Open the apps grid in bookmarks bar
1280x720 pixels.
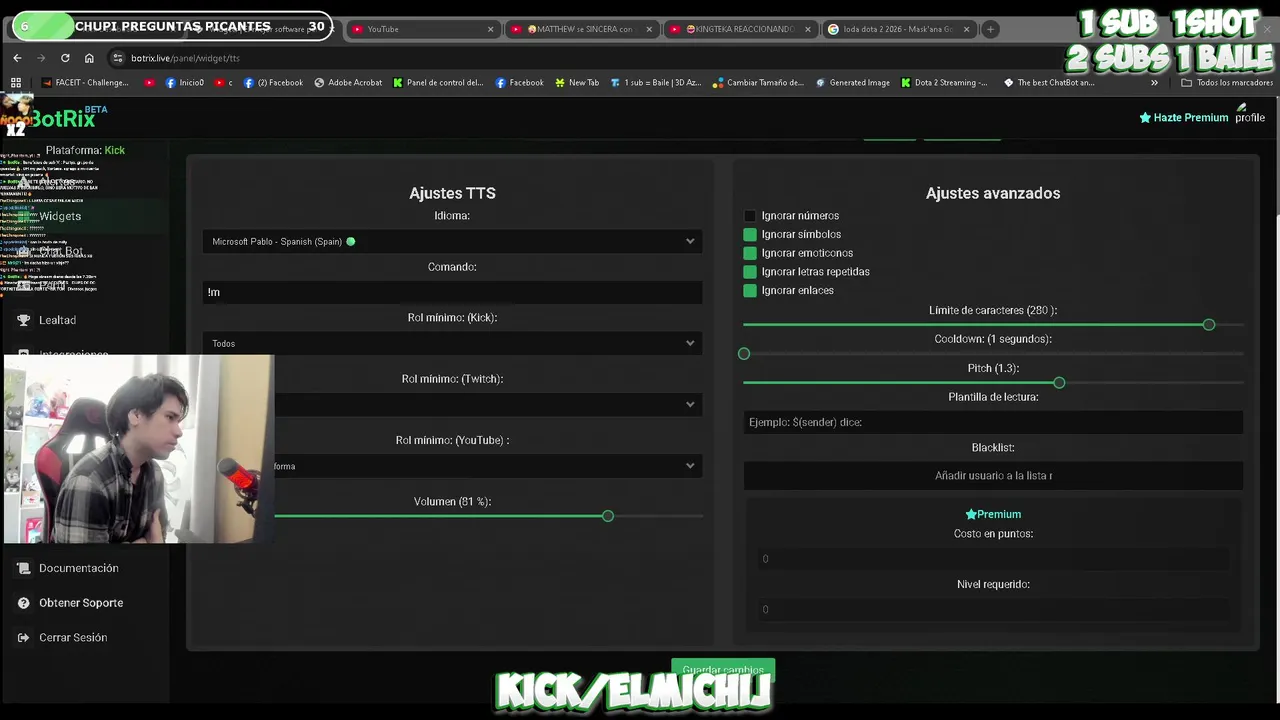click(x=16, y=83)
